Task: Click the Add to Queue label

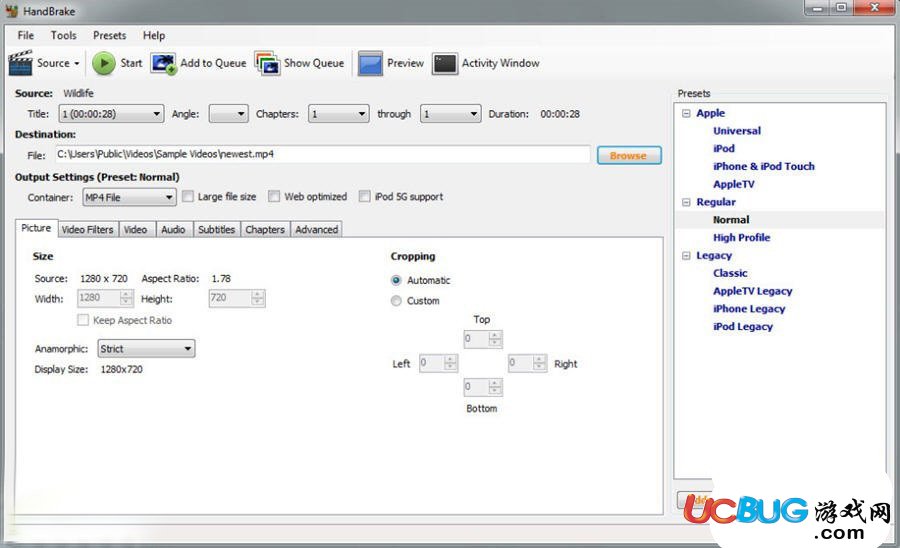Action: (x=213, y=63)
